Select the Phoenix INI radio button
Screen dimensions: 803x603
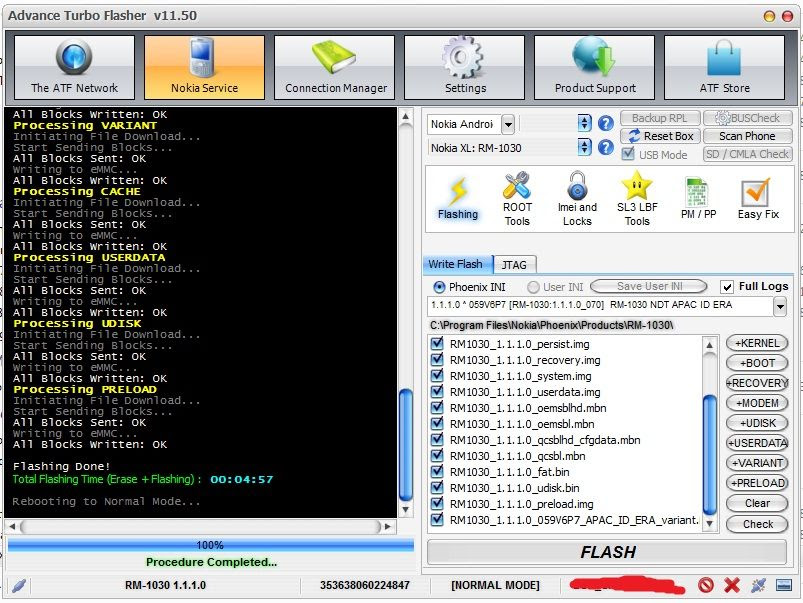click(x=439, y=287)
